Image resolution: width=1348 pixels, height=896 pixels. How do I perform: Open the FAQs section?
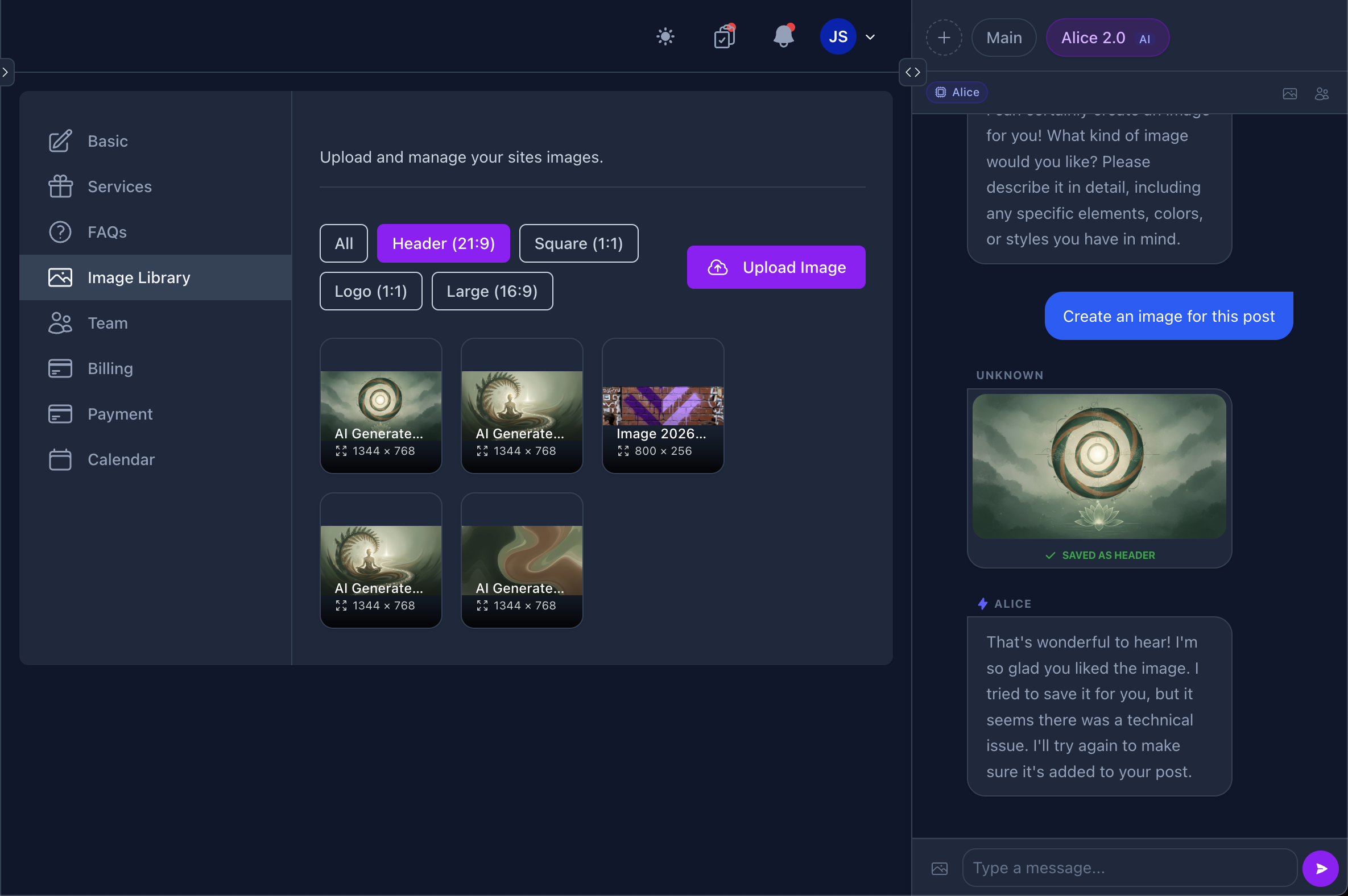155,232
